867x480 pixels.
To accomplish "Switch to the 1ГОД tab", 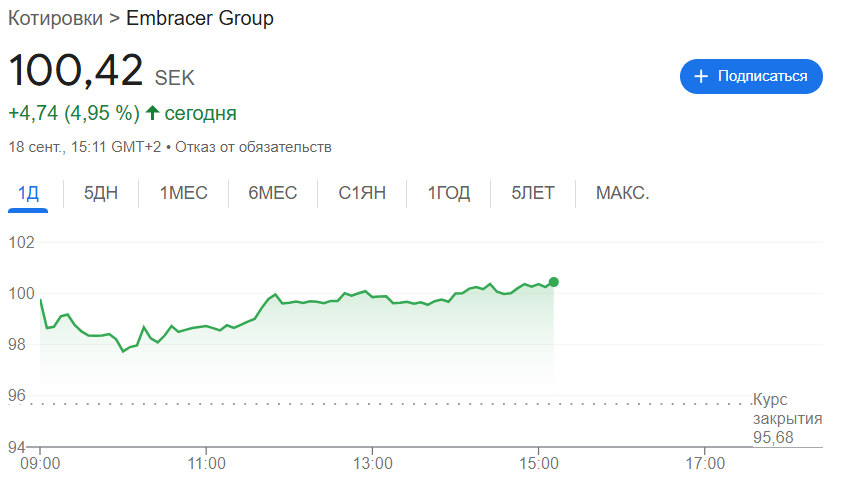I will click(x=449, y=193).
